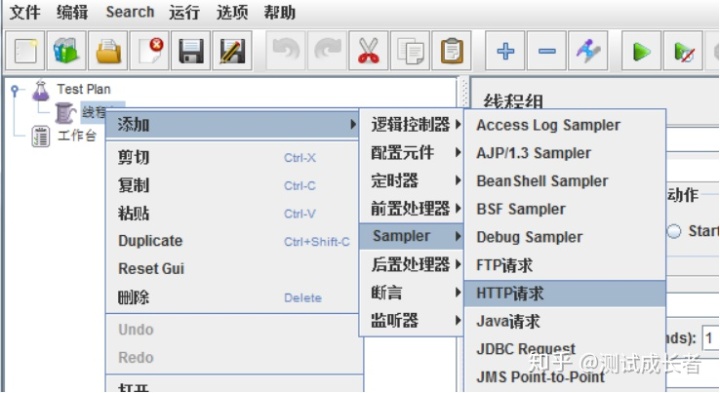Click the Test Plan flask icon
The image size is (720, 393).
point(40,90)
